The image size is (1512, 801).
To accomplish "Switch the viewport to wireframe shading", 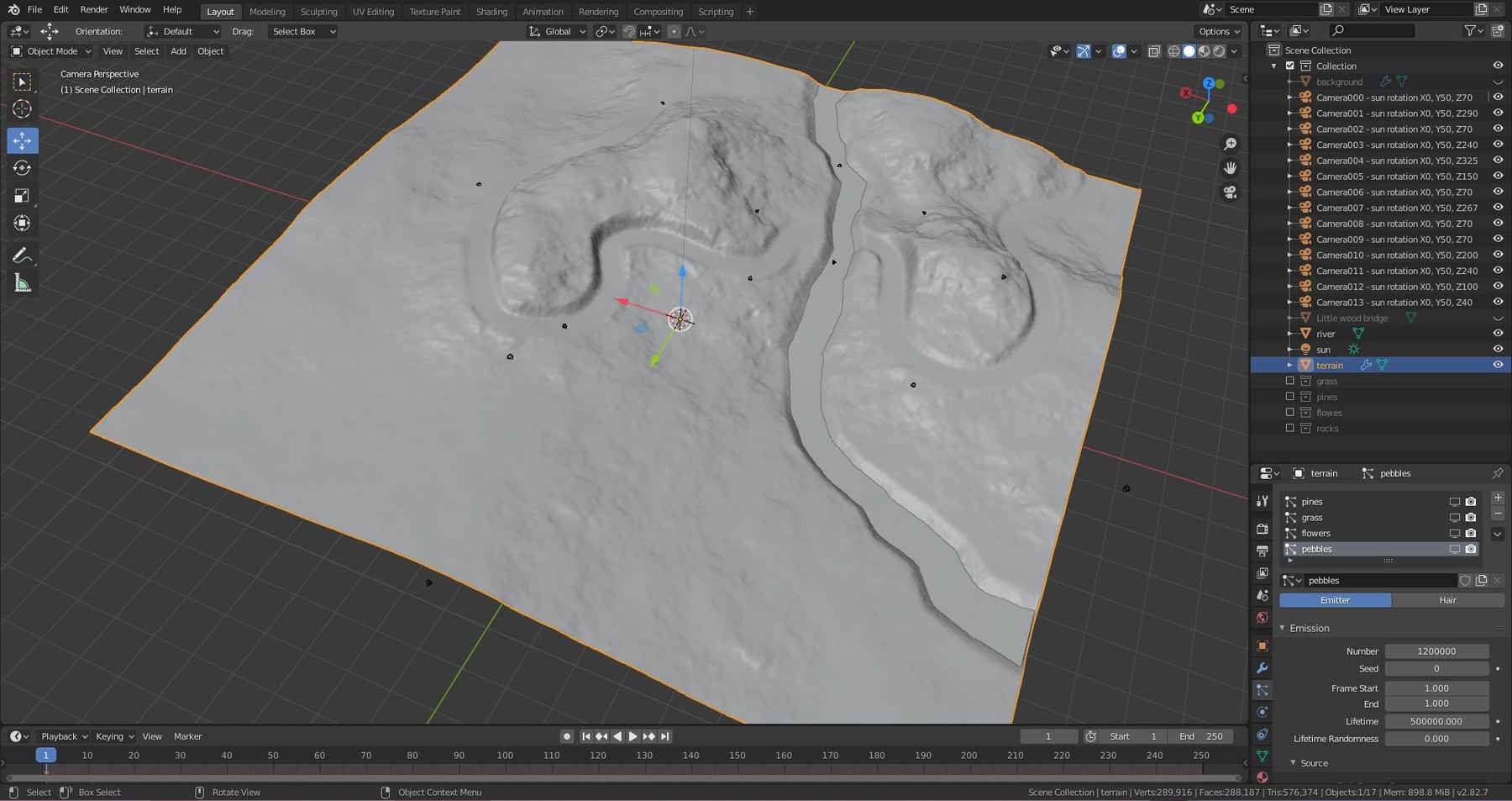I will point(1173,50).
